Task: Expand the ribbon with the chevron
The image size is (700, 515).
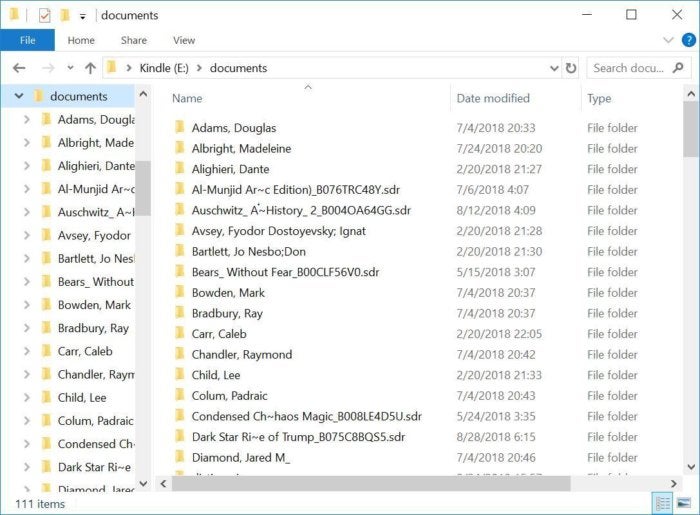Action: click(668, 40)
